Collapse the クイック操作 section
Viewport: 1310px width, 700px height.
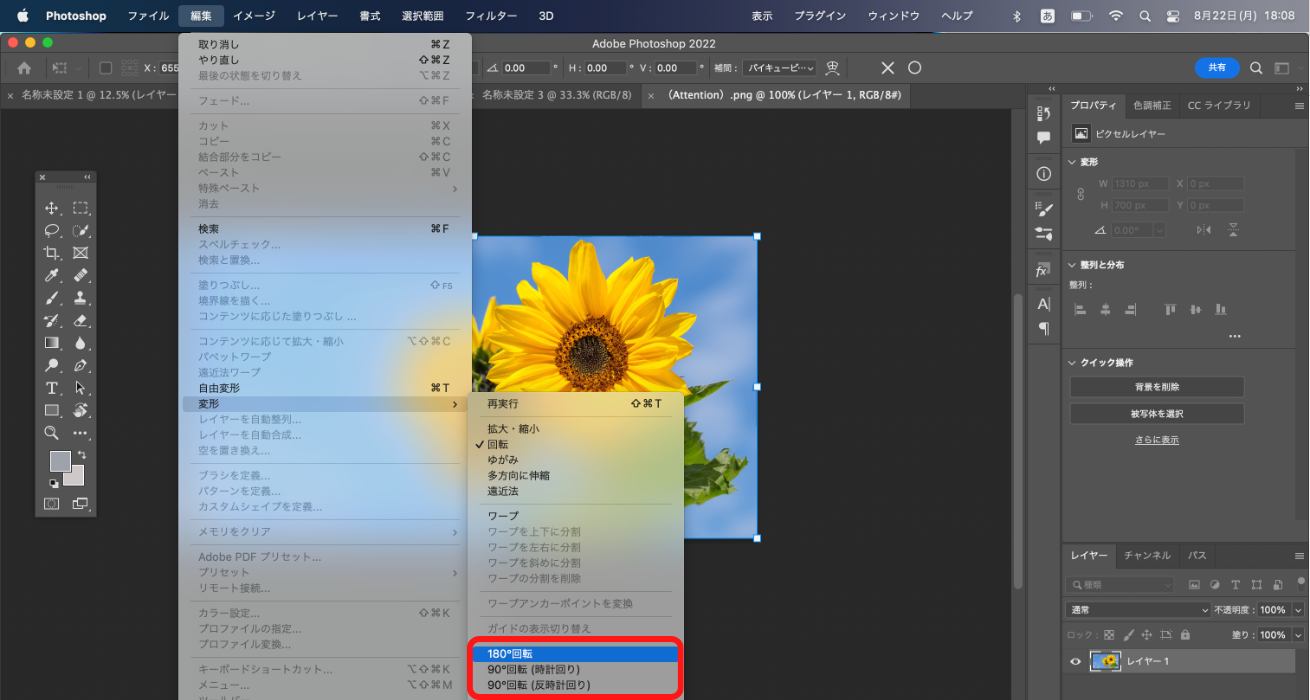[1073, 362]
